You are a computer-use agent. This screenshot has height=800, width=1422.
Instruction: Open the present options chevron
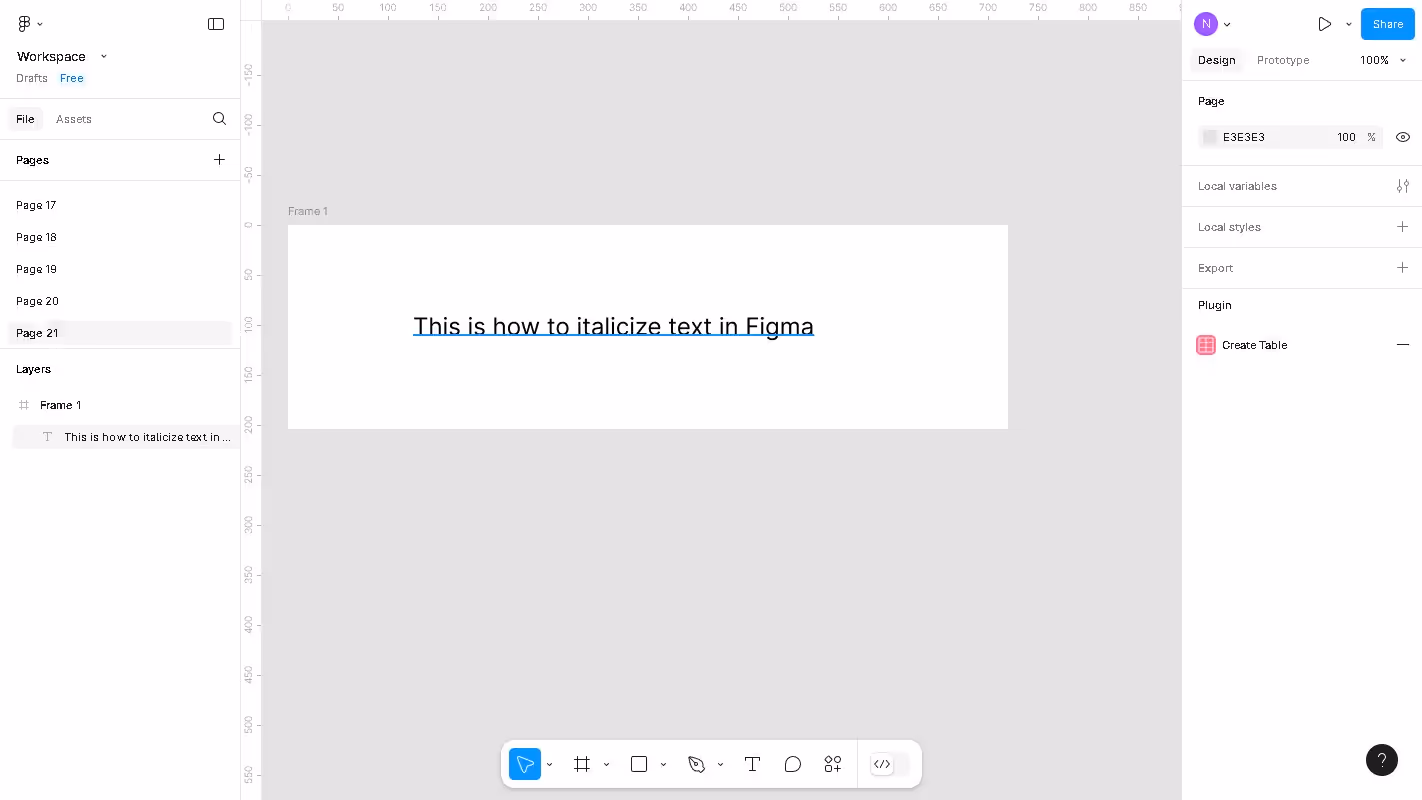coord(1348,24)
